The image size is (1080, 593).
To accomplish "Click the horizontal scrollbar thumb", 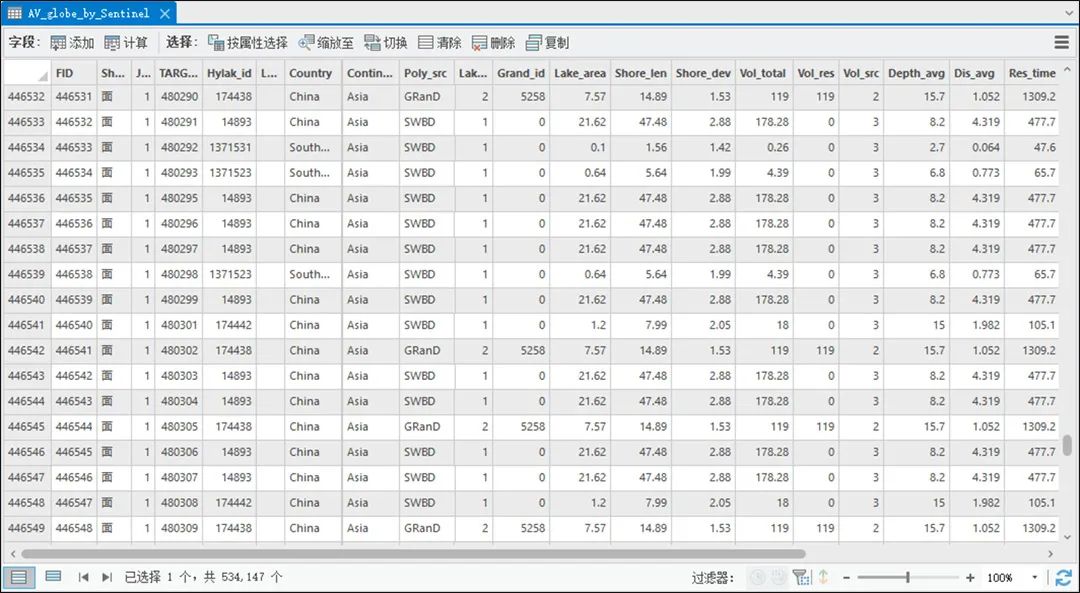I will [413, 554].
